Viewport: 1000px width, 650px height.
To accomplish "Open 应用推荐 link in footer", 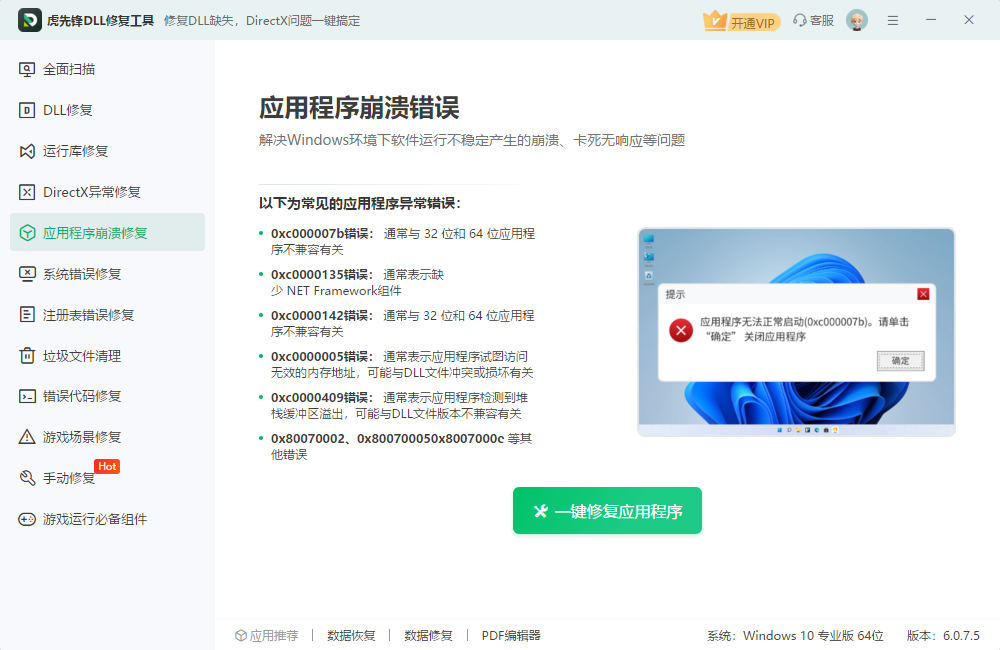I will tap(267, 635).
